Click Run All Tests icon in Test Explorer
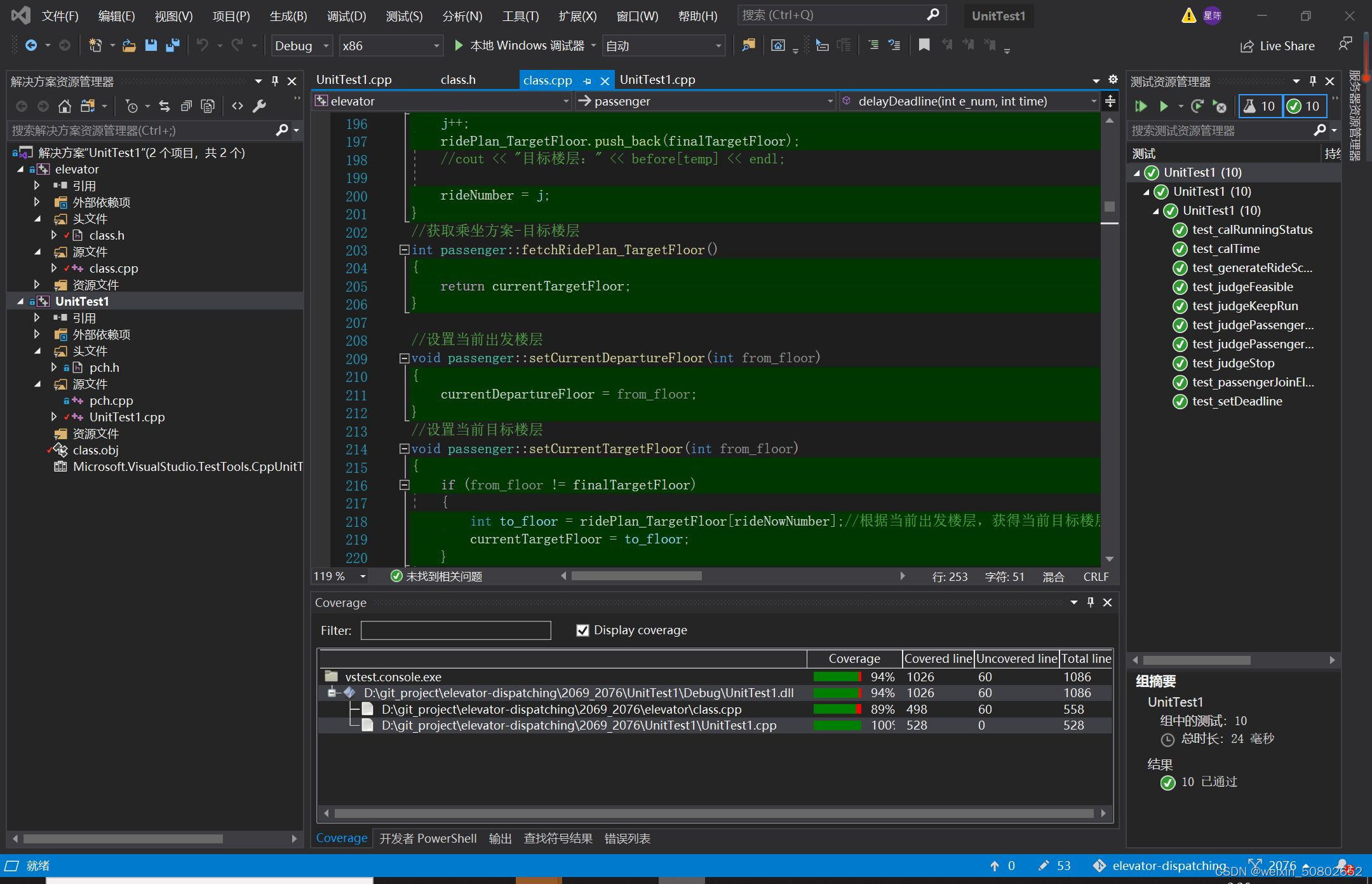Viewport: 1372px width, 884px height. point(1141,106)
